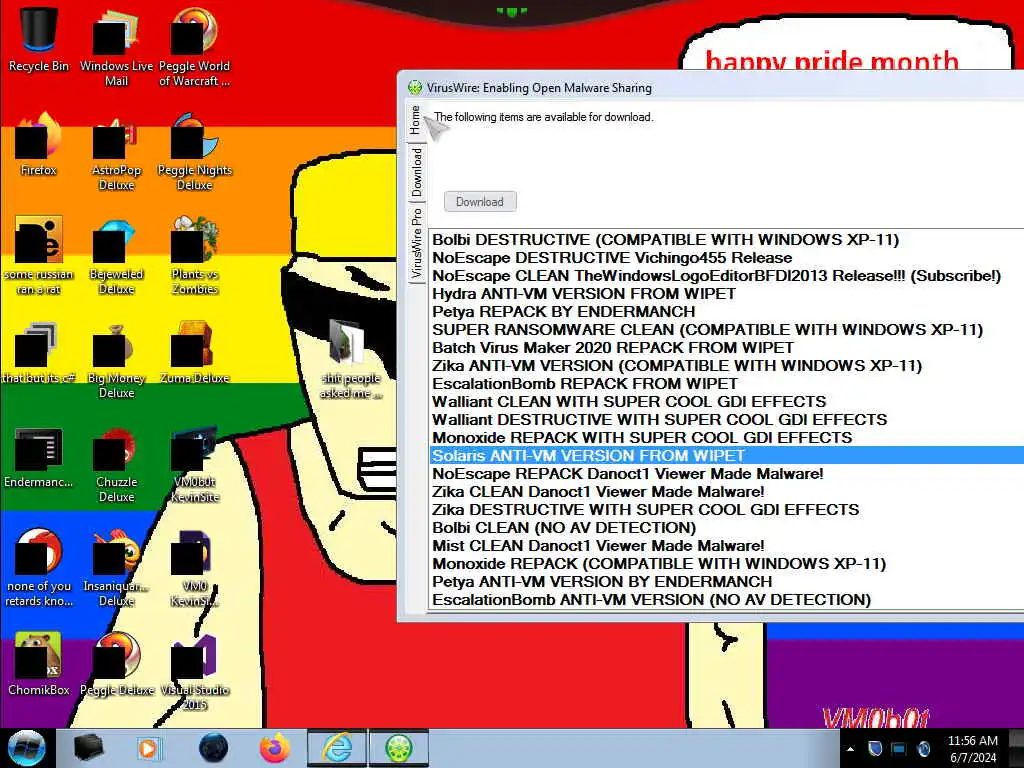Click the media player taskbar icon
The image size is (1024, 768).
point(148,748)
